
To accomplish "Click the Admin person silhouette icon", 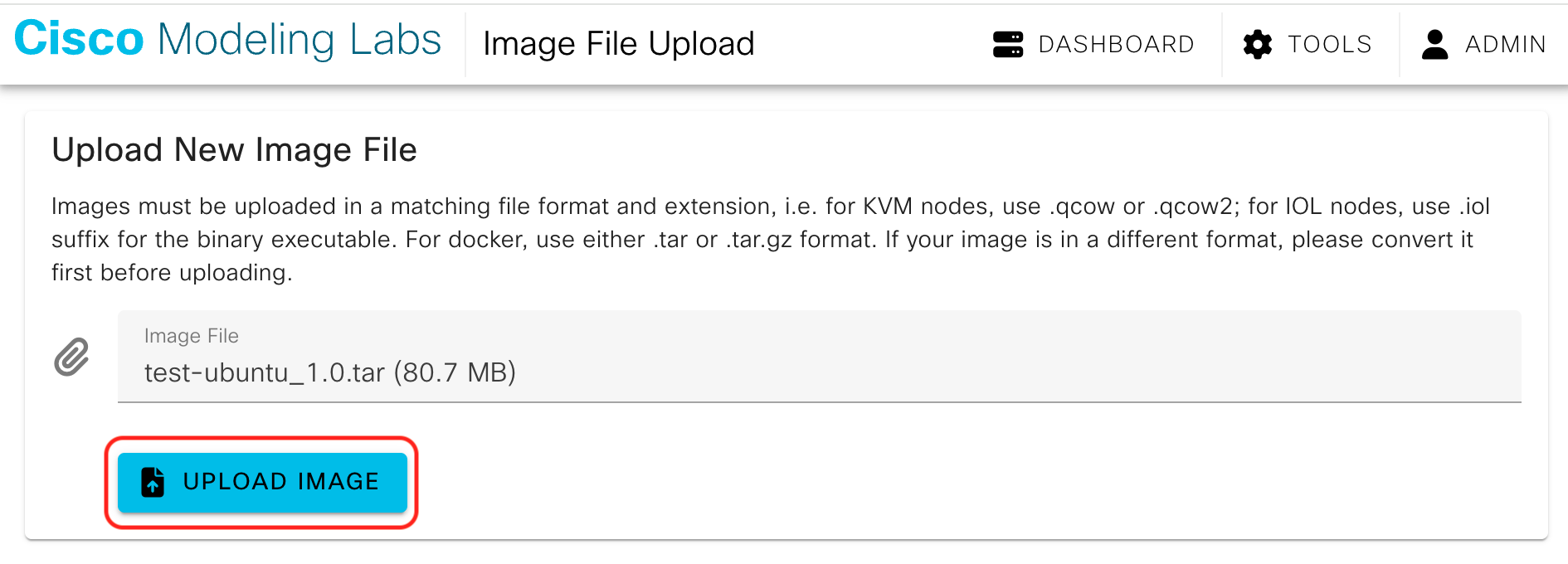I will tap(1434, 44).
